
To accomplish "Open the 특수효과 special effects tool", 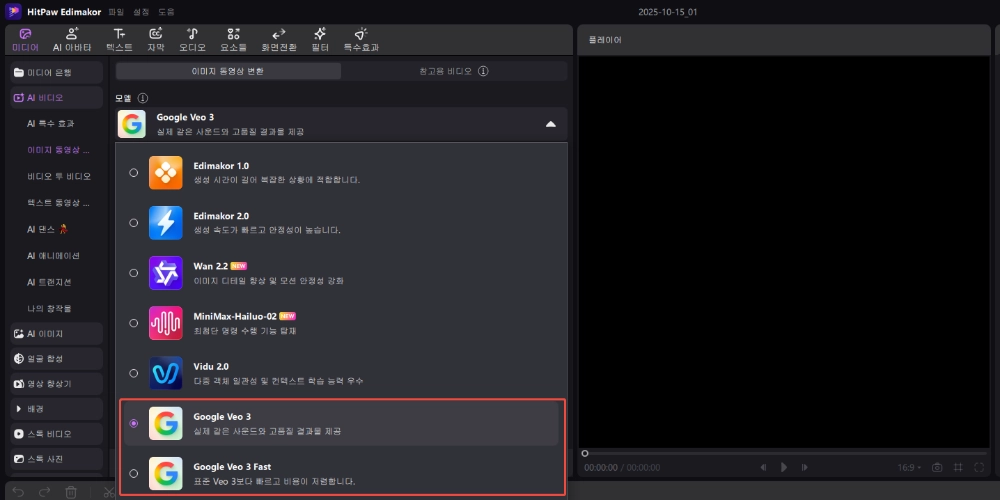I will 361,39.
